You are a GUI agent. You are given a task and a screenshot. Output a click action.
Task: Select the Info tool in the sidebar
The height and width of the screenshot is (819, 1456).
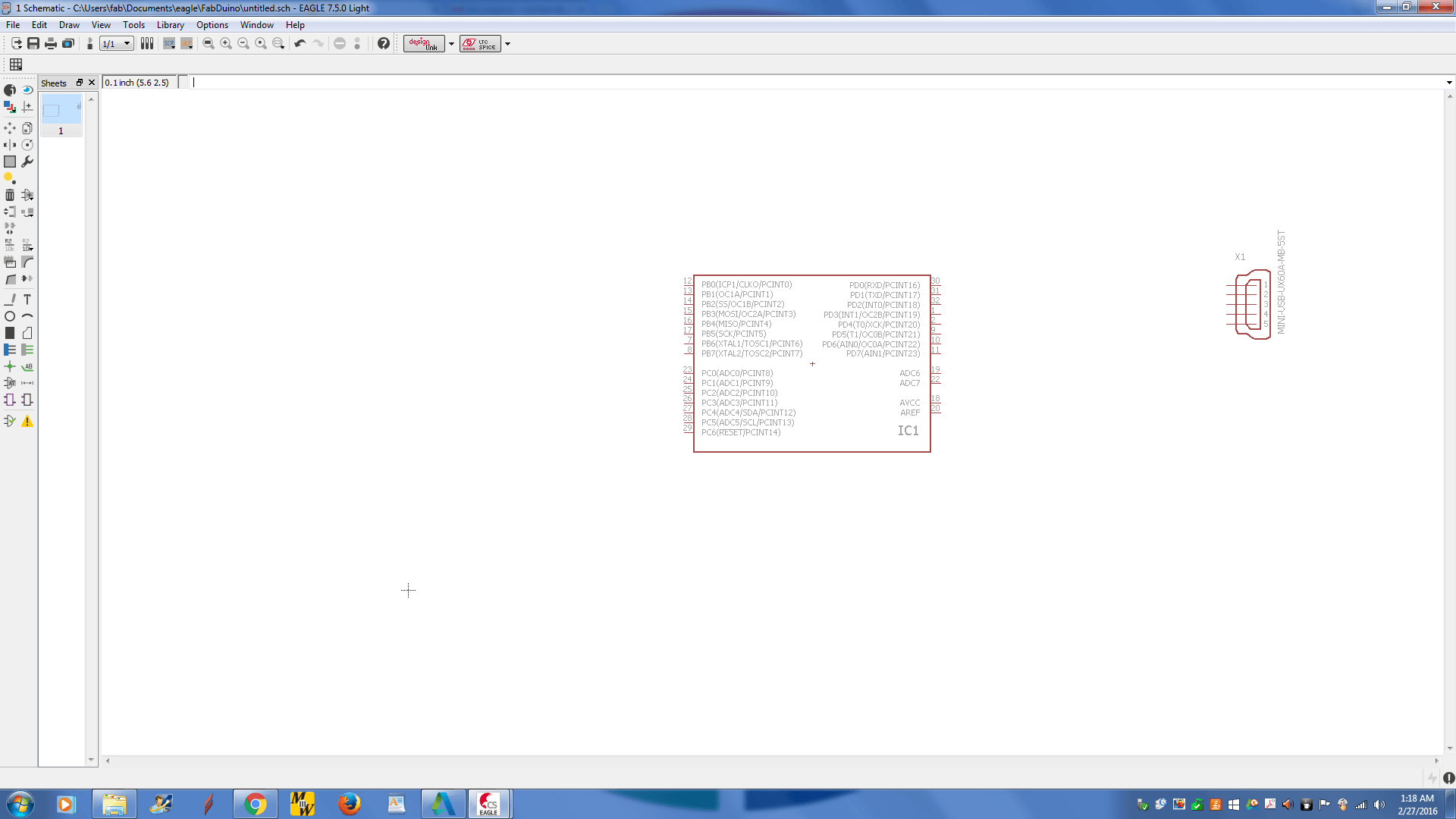10,90
